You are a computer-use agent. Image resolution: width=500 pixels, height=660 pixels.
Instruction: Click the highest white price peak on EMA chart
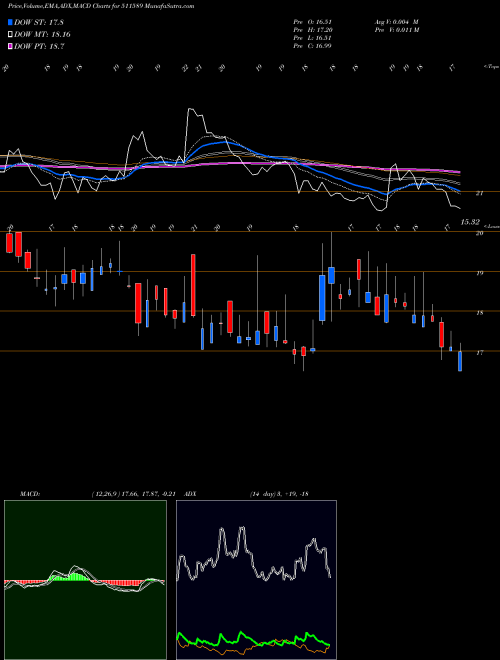tap(191, 109)
